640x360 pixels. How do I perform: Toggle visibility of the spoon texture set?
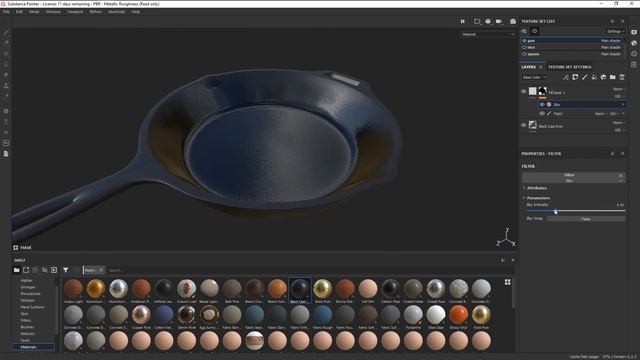point(524,54)
